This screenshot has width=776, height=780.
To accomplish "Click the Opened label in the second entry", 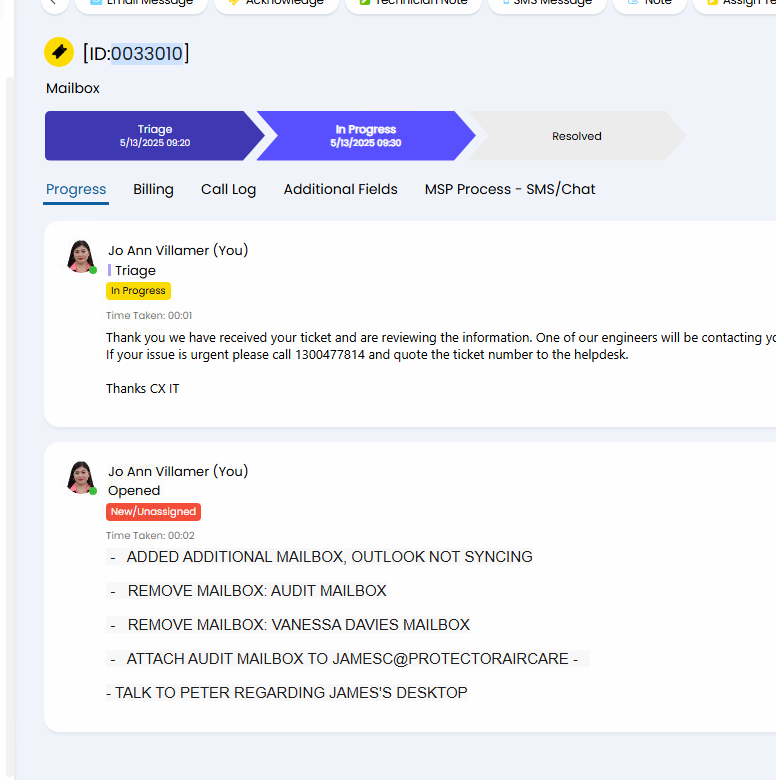I will point(134,490).
